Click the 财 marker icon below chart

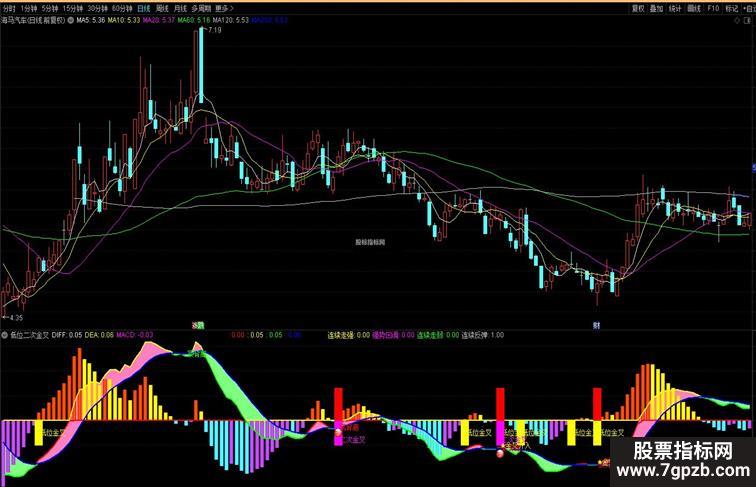point(596,325)
